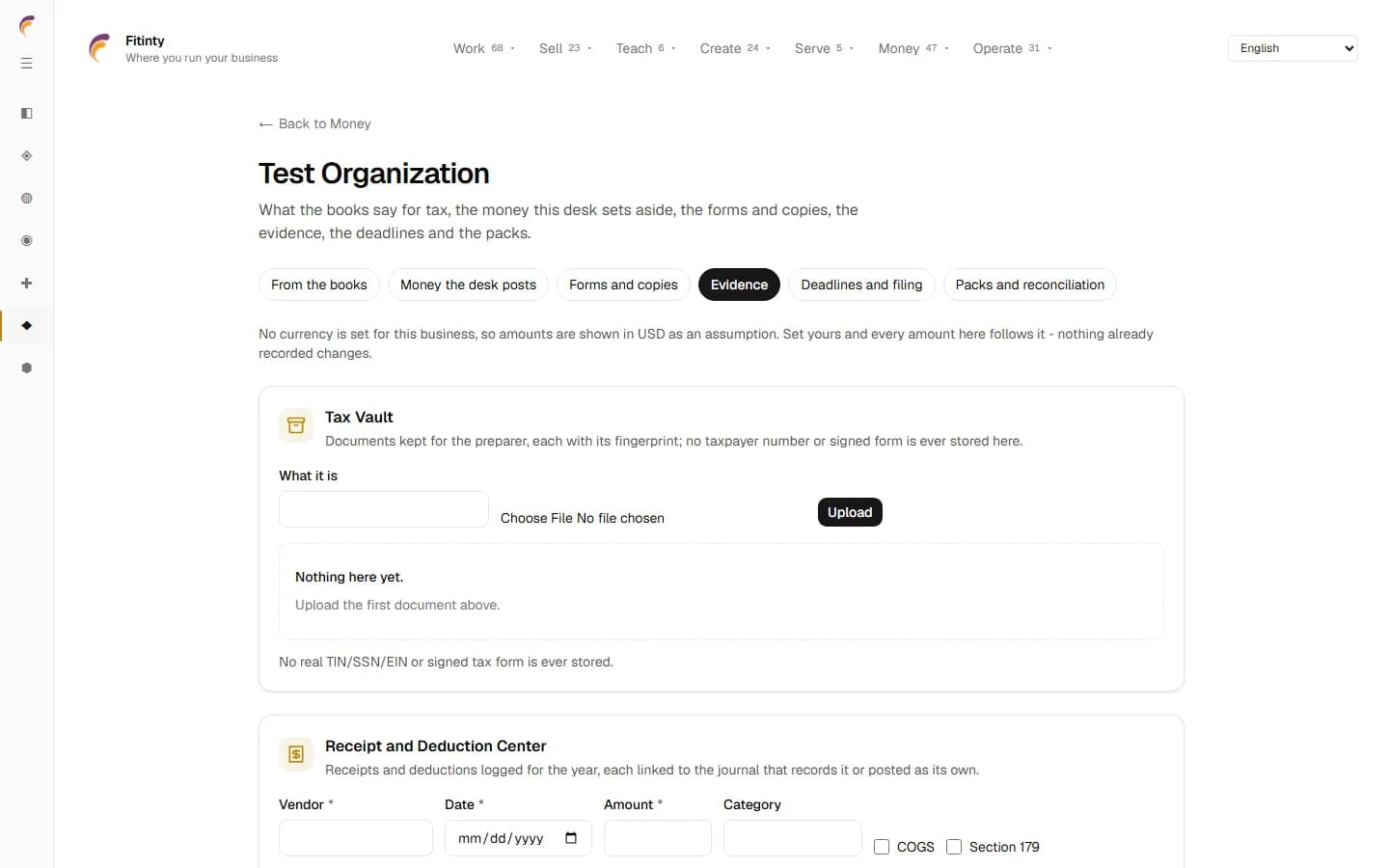Viewport: 1389px width, 868px height.
Task: Open the hamburger menu in the sidebar
Action: pos(27,64)
